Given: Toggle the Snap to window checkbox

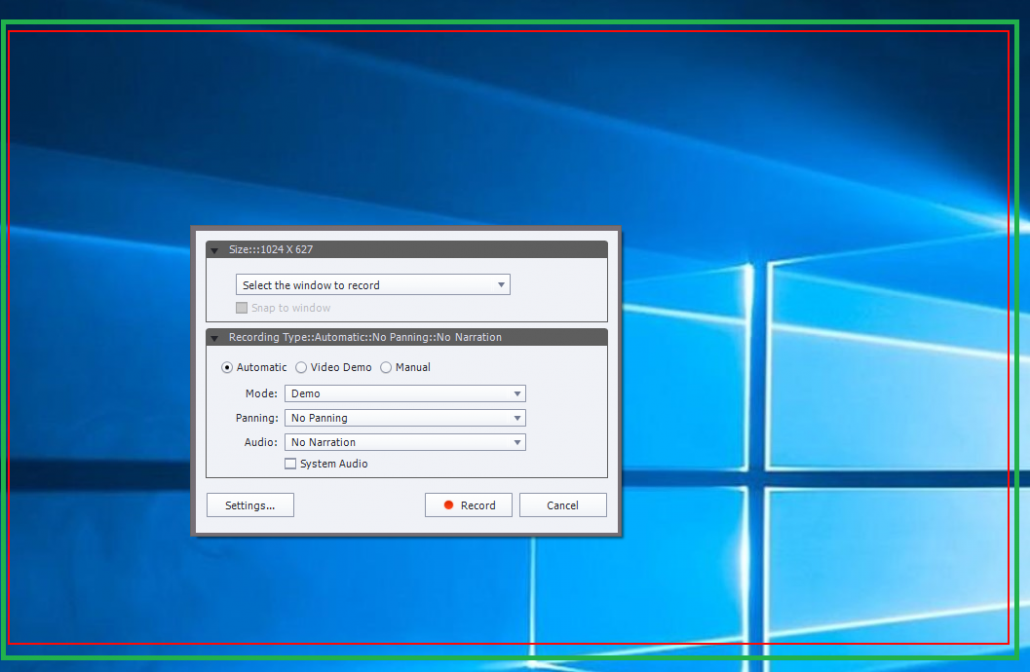Looking at the screenshot, I should 241,308.
